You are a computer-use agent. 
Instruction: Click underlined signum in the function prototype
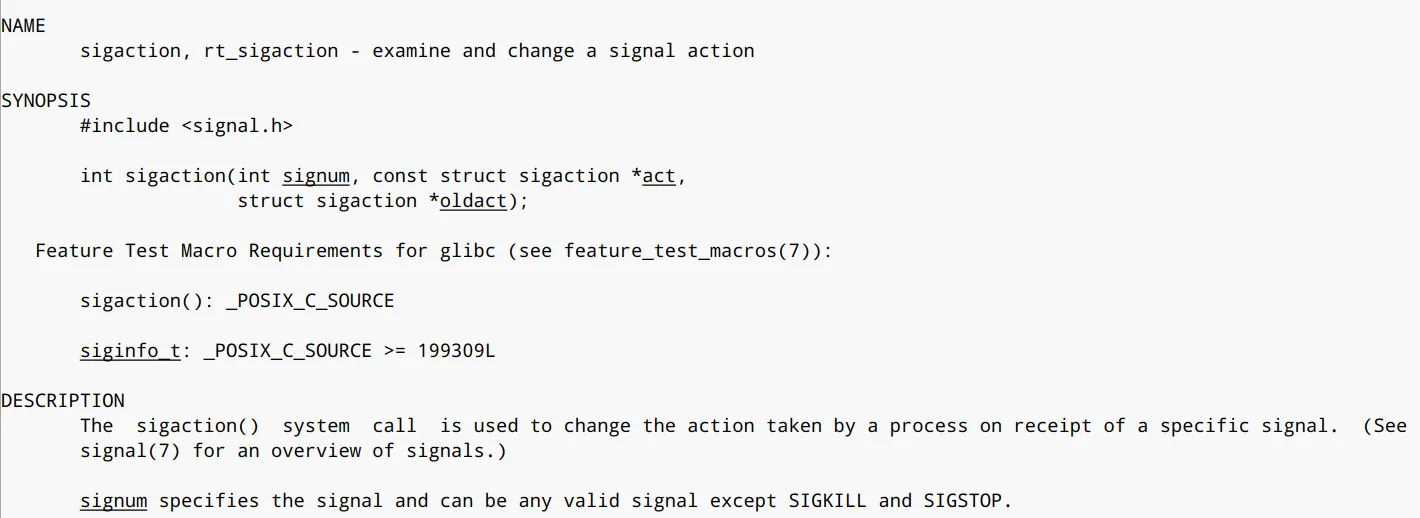(x=316, y=176)
